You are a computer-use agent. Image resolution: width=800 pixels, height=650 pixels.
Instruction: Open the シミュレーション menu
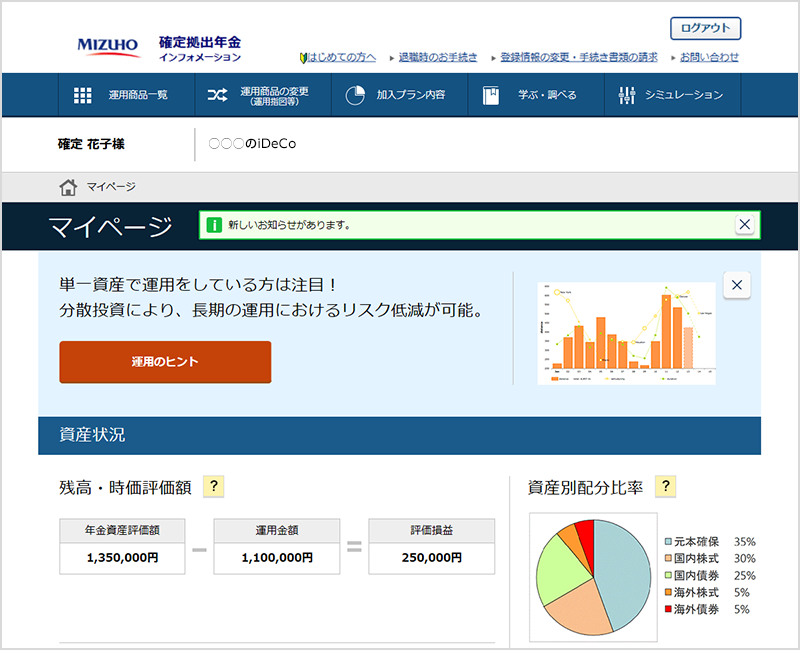click(673, 95)
